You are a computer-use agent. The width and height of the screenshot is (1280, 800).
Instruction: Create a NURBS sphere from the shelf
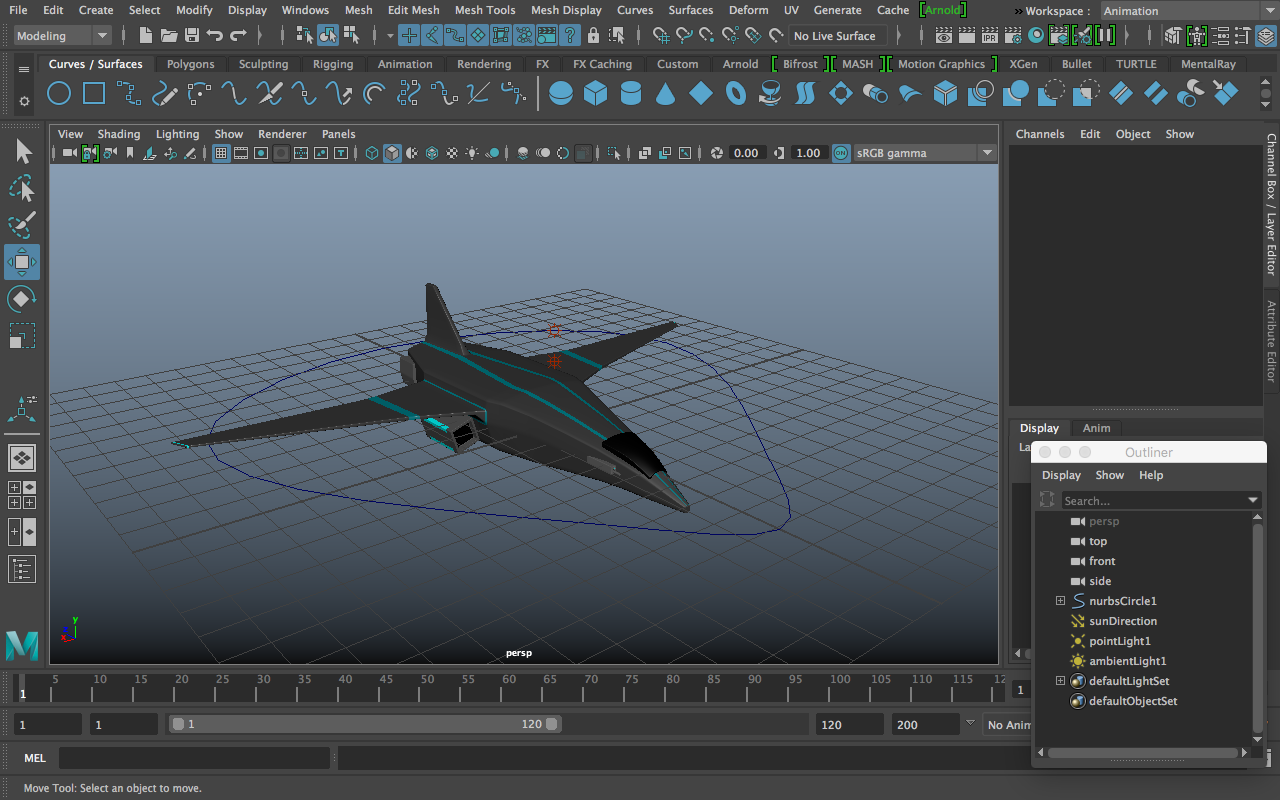coord(561,94)
